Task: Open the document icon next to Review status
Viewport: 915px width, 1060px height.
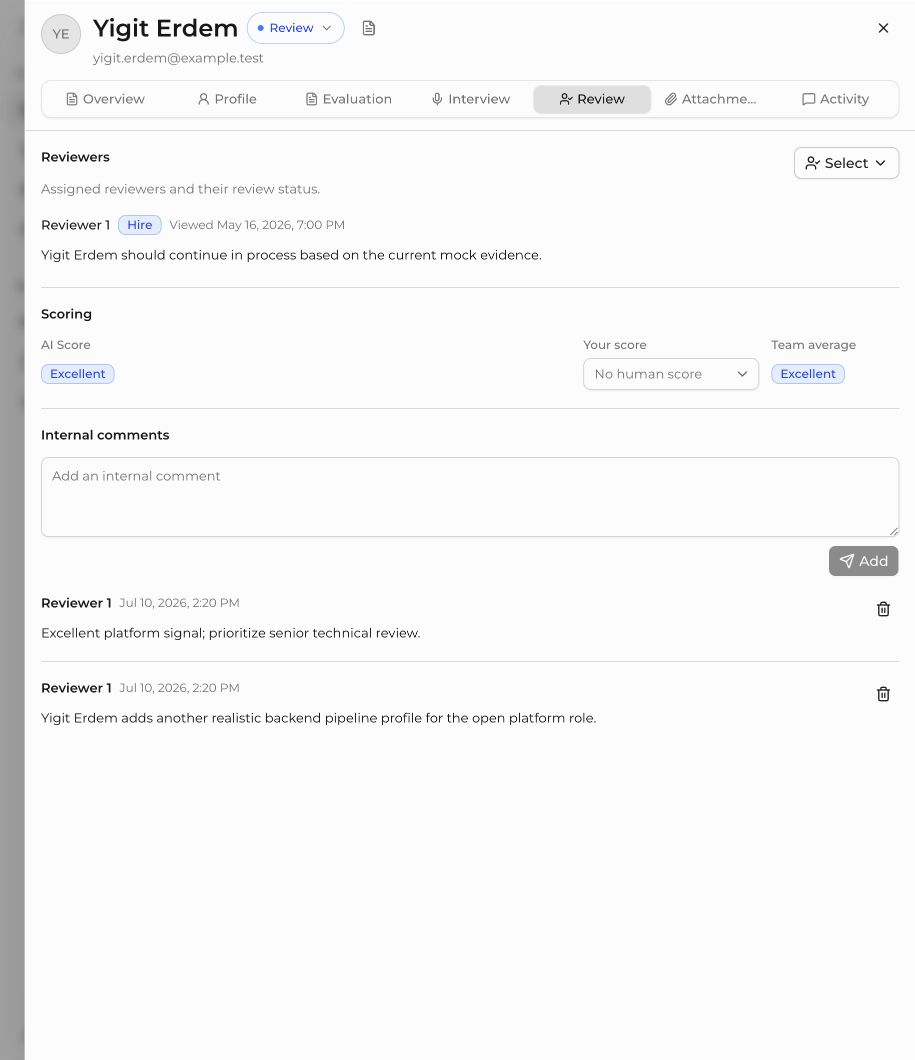Action: click(x=368, y=28)
